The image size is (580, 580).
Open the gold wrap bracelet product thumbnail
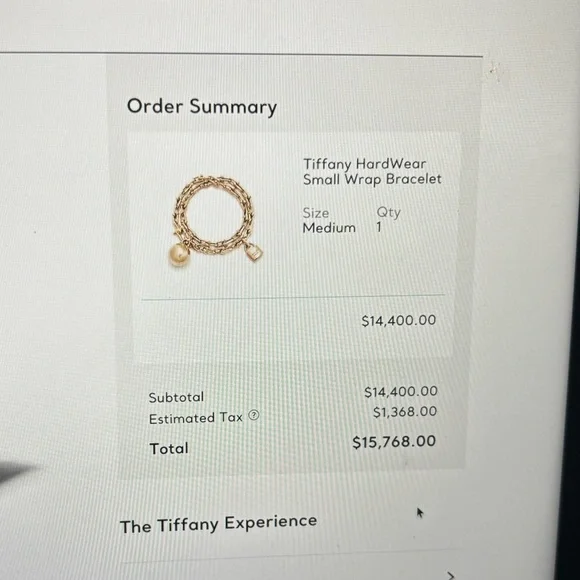(217, 221)
